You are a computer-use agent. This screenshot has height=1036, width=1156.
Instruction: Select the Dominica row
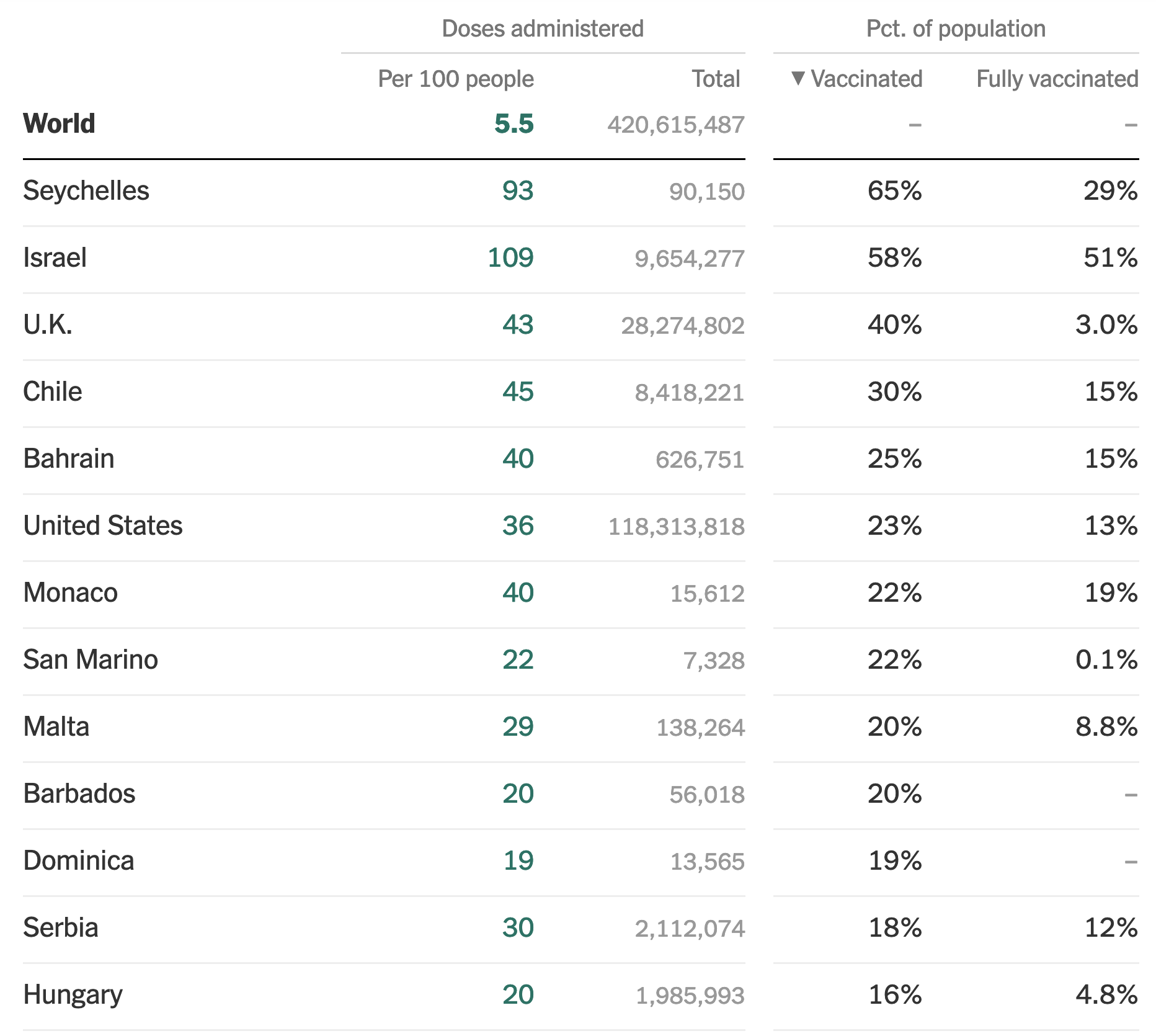79,860
